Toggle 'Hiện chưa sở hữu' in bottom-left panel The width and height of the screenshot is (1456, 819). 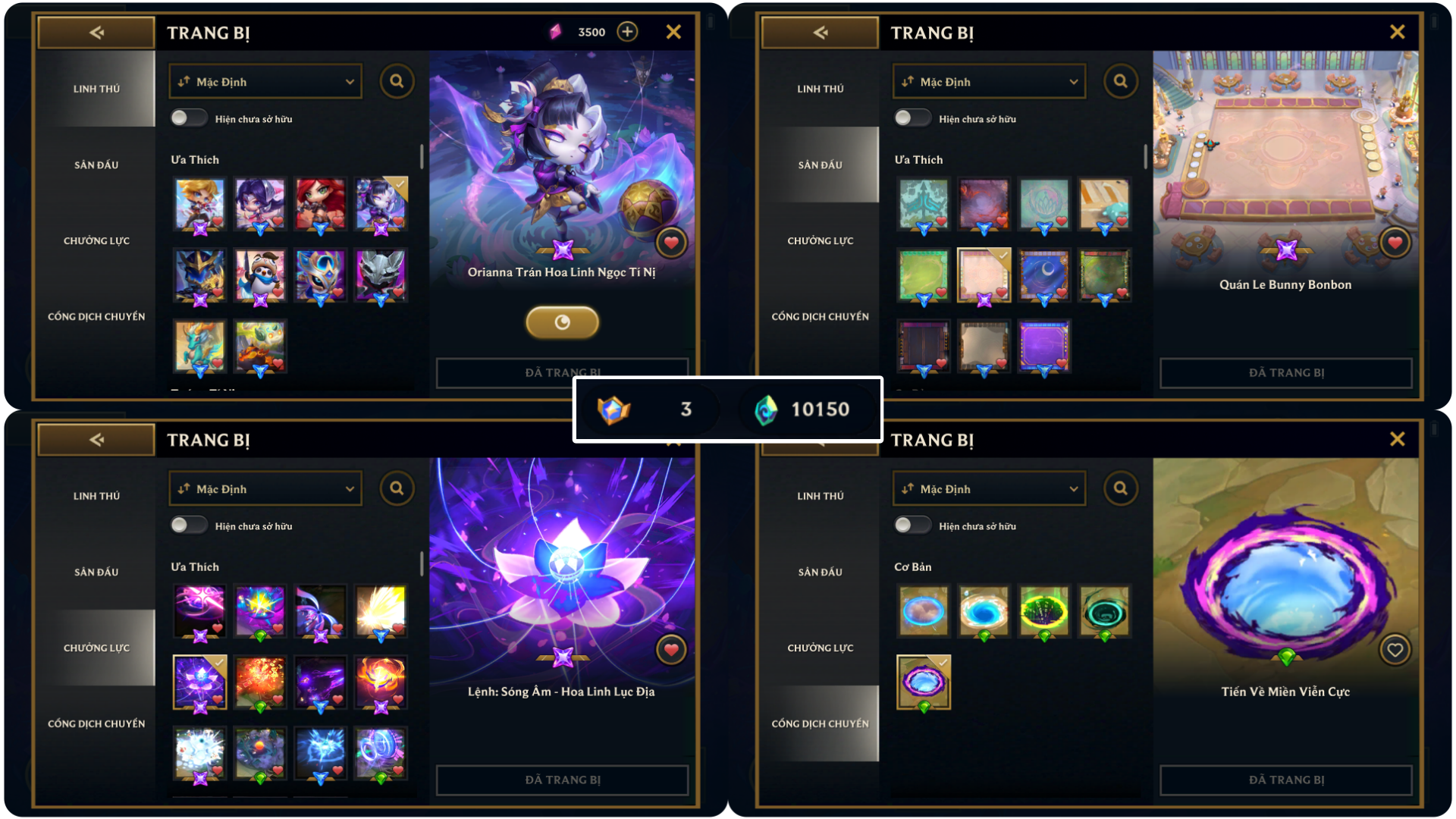point(188,526)
